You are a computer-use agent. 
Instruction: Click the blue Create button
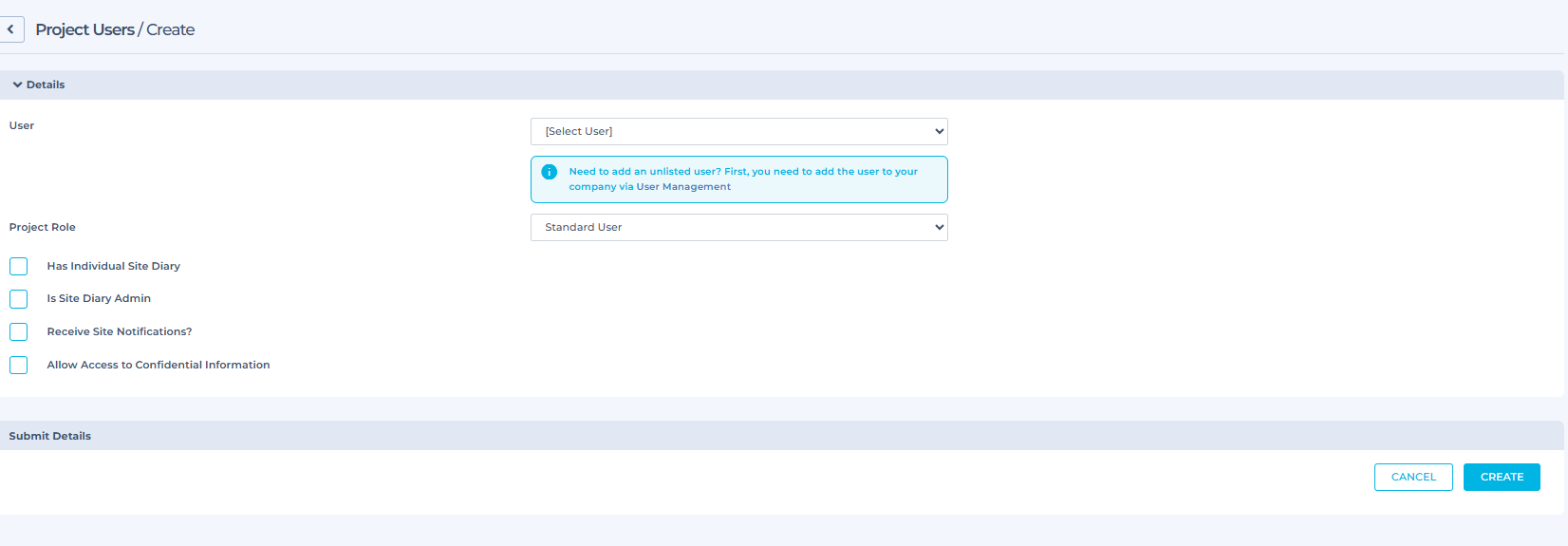1501,477
